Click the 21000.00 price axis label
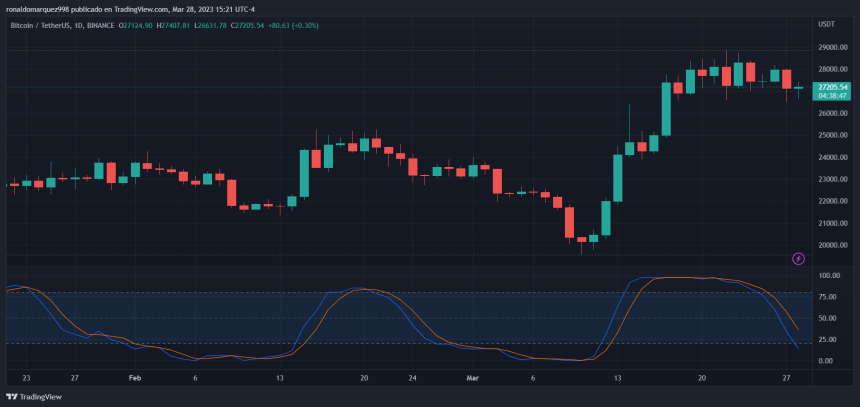This screenshot has width=860, height=407. [833, 223]
